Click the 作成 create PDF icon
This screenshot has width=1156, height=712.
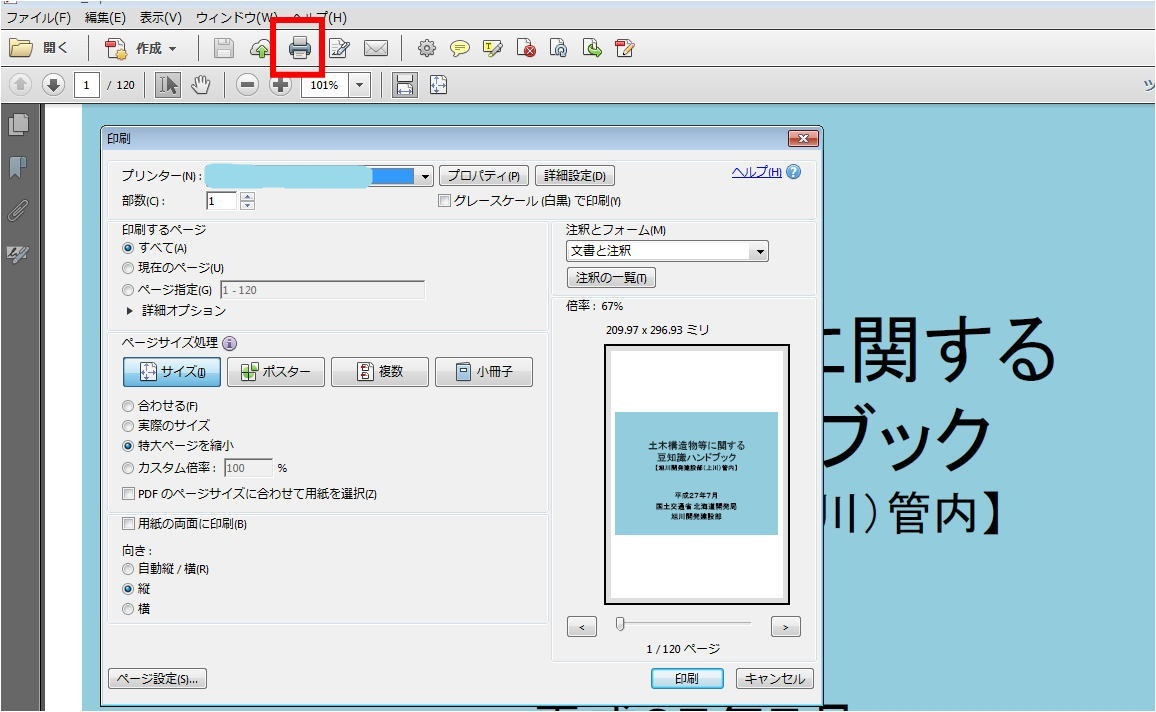[x=116, y=49]
